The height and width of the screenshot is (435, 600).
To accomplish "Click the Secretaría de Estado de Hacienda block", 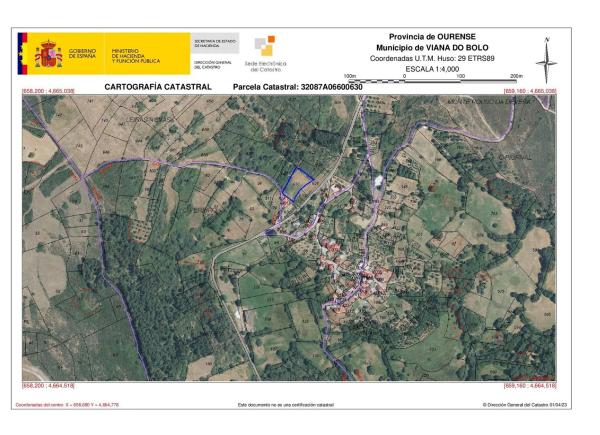I will click(x=216, y=44).
